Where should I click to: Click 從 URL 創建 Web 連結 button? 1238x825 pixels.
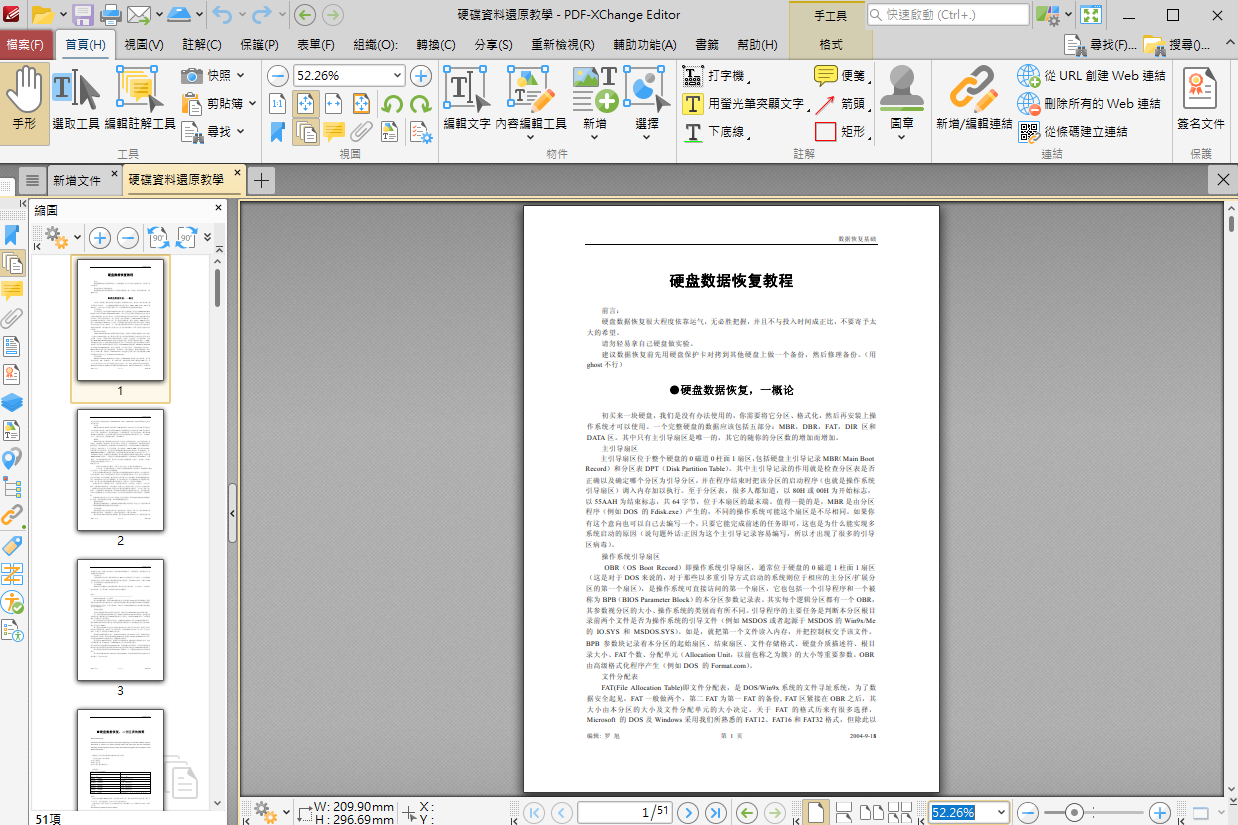1092,76
